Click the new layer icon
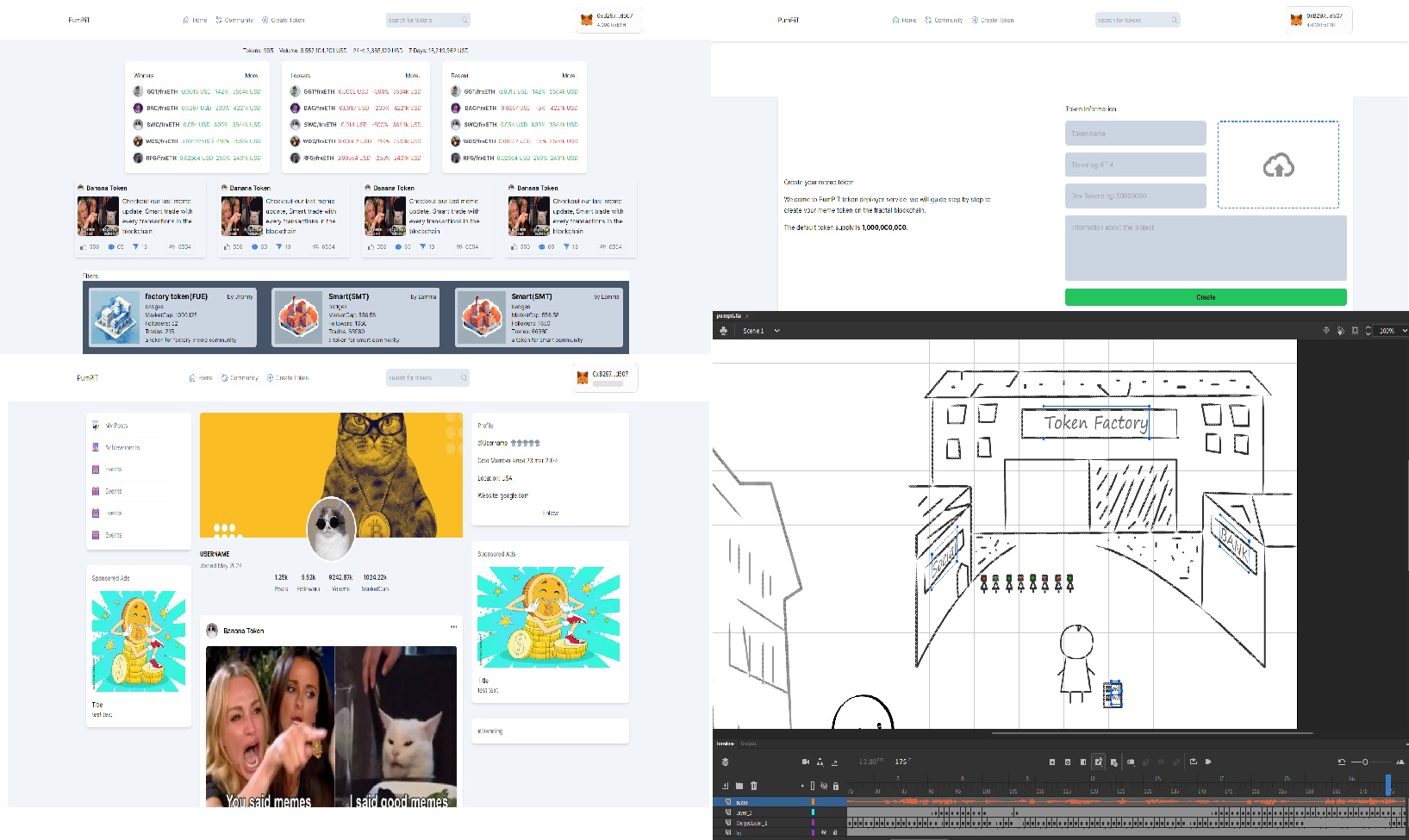This screenshot has width=1409, height=840. 726,786
